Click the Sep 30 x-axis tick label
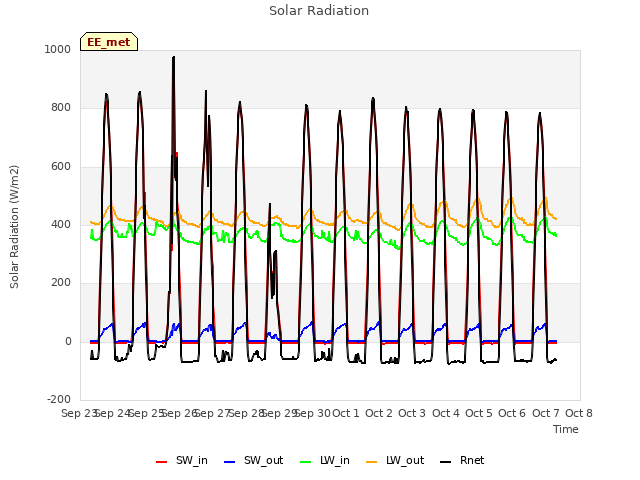Screen dimensions: 640x480 [x=313, y=413]
